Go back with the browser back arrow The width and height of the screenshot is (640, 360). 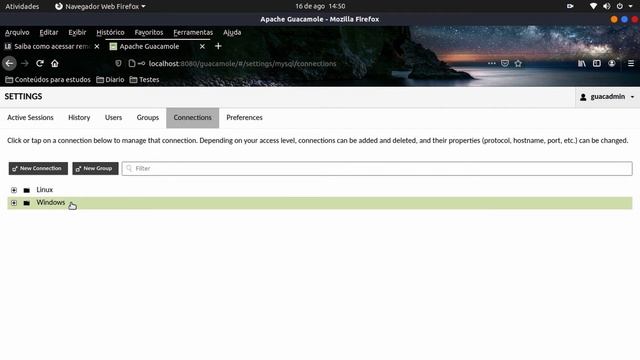9,63
